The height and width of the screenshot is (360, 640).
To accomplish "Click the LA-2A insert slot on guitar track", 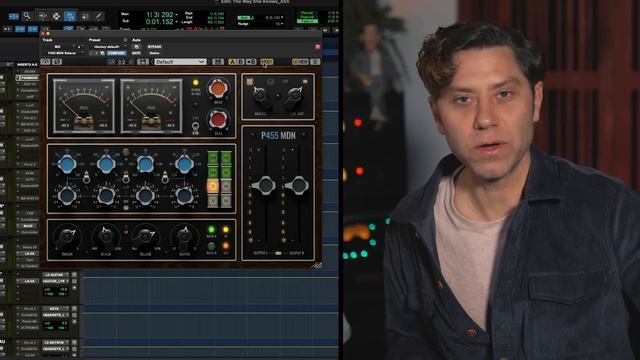I will [29, 281].
